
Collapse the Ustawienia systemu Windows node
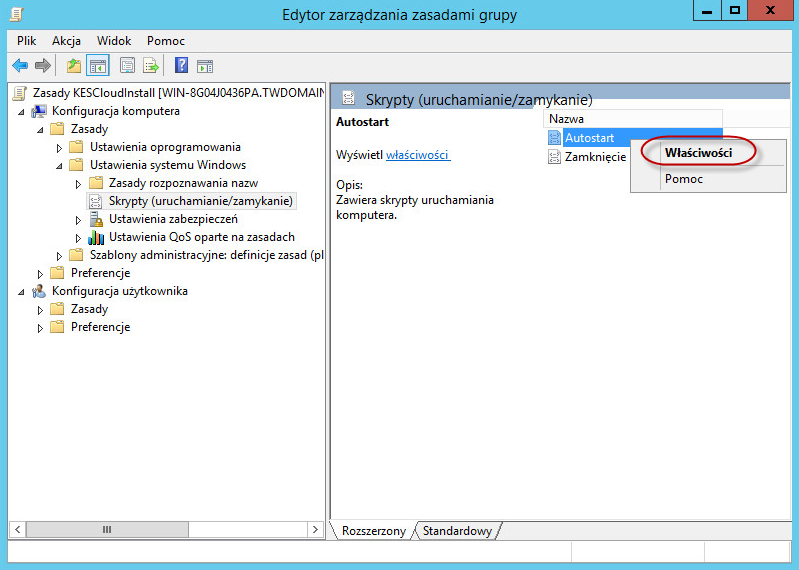[59, 166]
